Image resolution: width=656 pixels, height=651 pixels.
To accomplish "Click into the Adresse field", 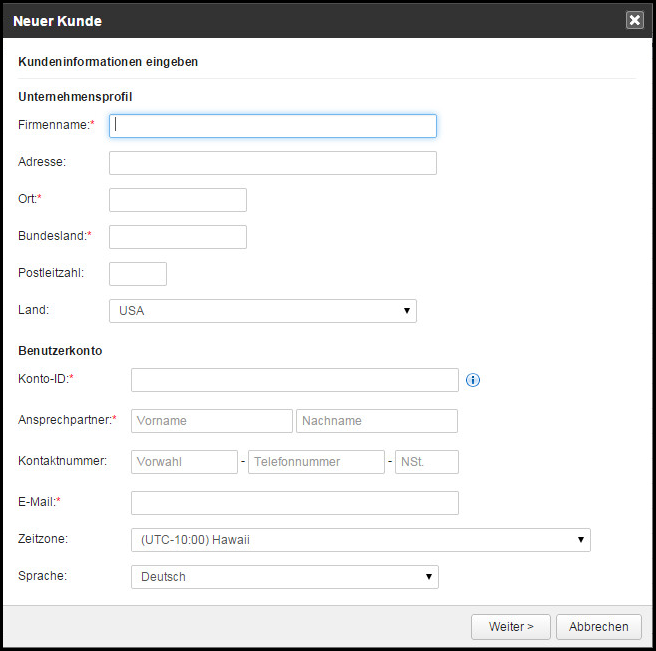I will tap(272, 163).
